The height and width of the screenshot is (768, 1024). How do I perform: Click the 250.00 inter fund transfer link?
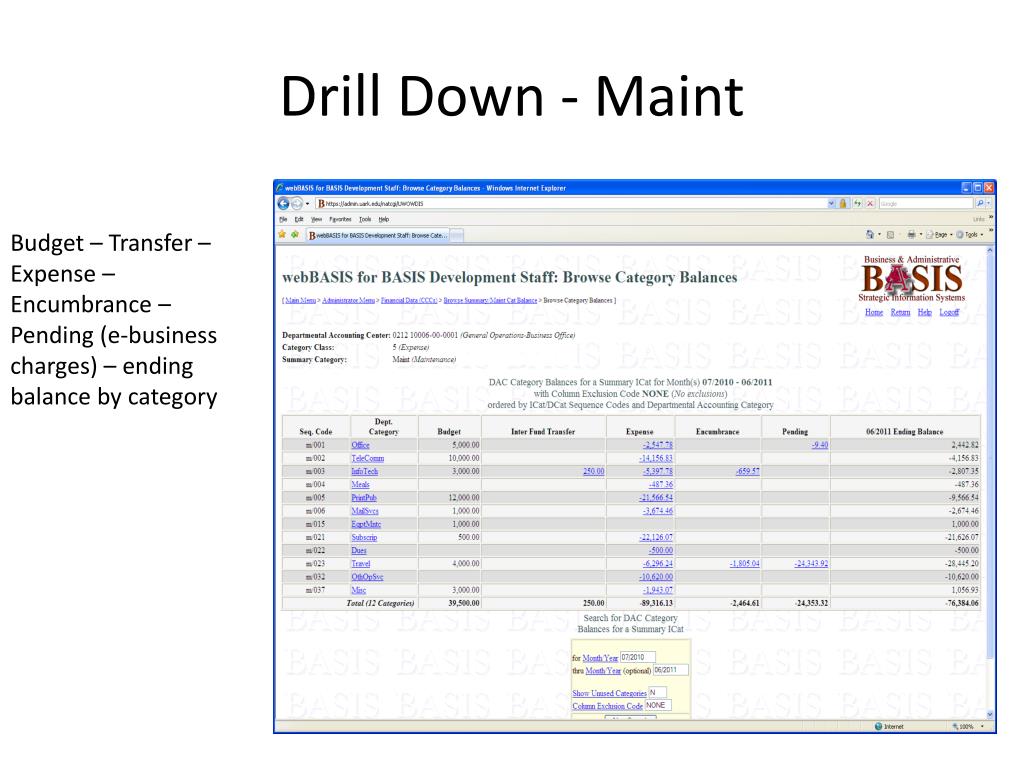pyautogui.click(x=594, y=472)
